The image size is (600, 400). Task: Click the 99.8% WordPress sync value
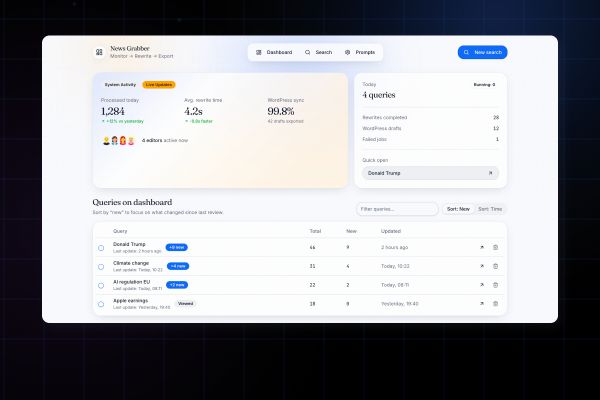[x=281, y=111]
